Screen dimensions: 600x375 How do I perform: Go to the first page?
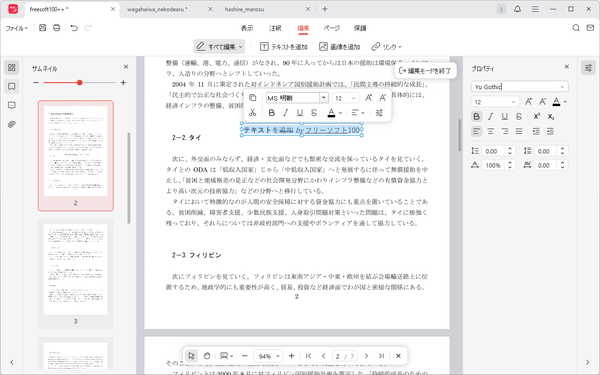308,356
